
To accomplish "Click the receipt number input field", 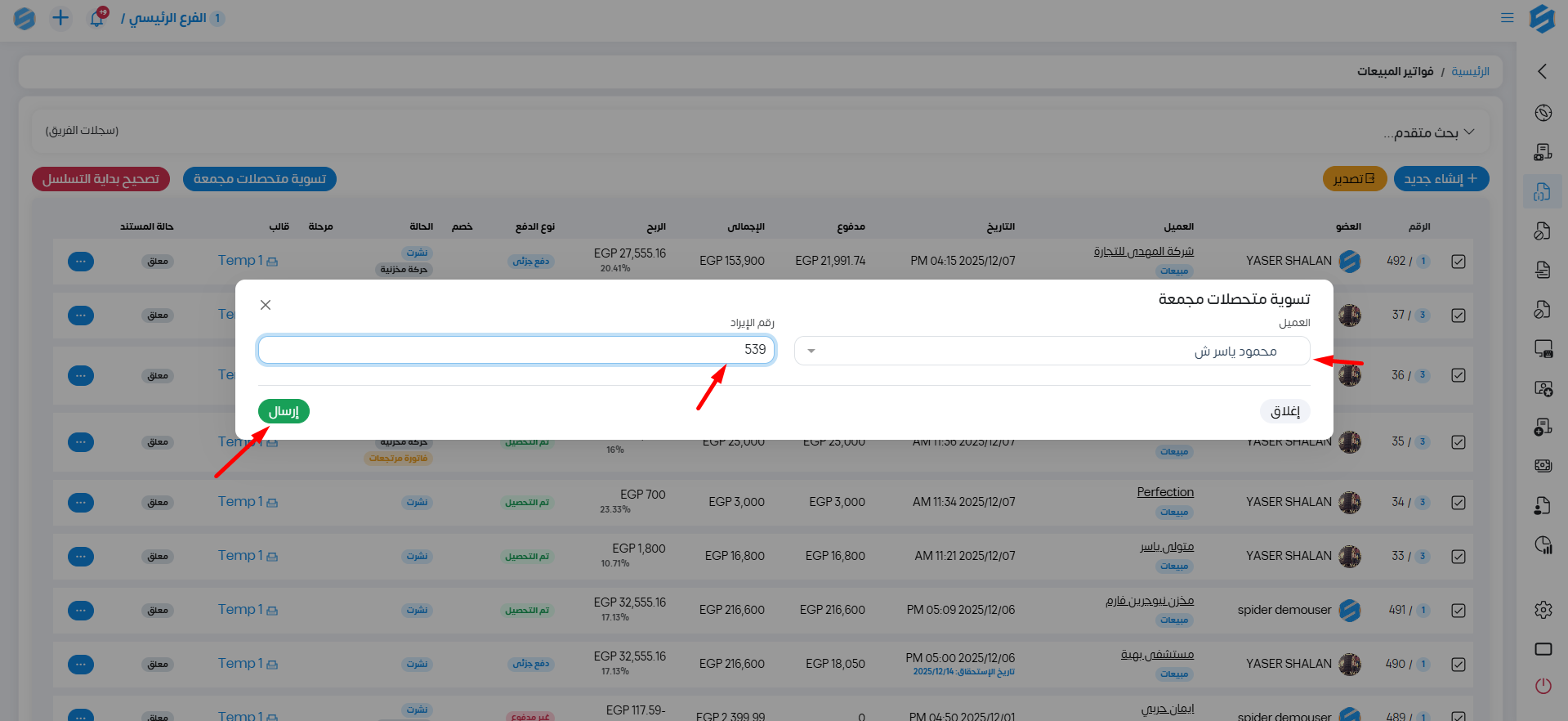I will [516, 350].
